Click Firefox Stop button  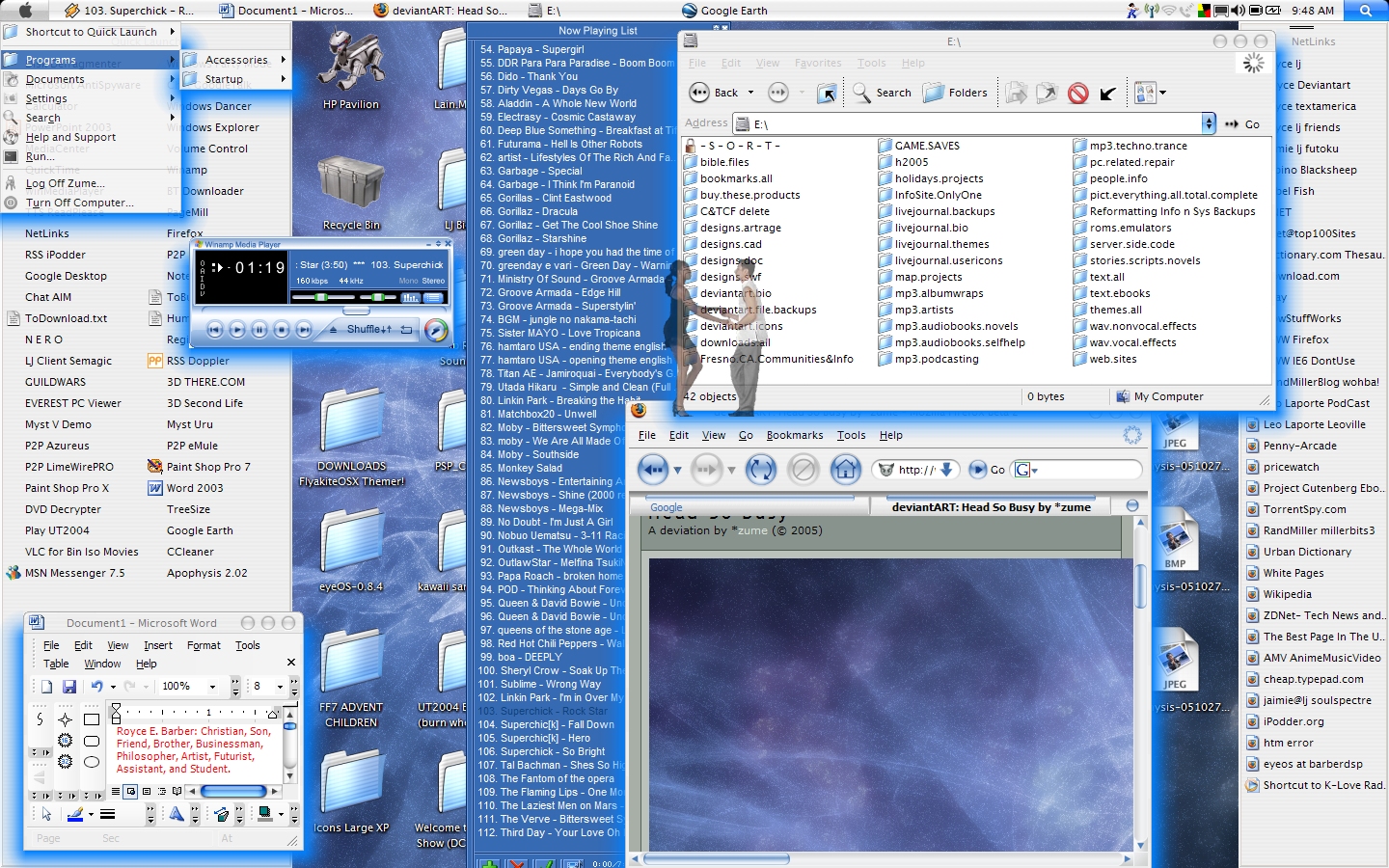coord(803,470)
